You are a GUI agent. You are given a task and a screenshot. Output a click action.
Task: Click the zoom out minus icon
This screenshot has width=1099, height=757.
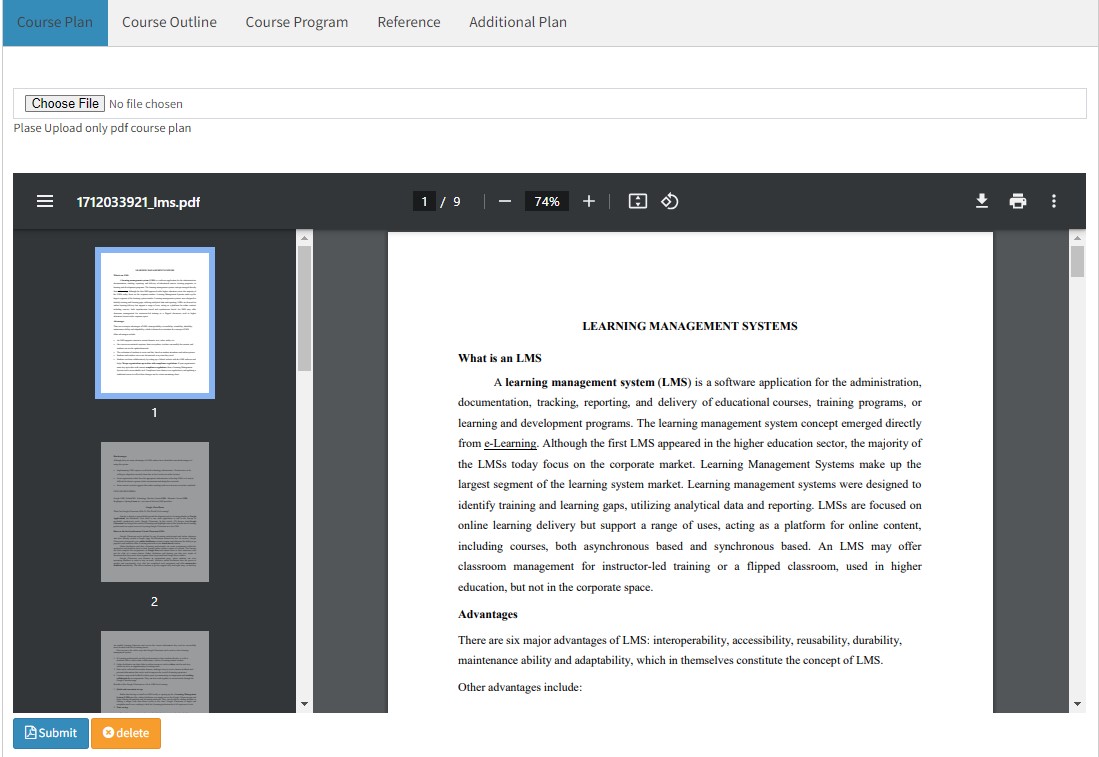pos(505,201)
